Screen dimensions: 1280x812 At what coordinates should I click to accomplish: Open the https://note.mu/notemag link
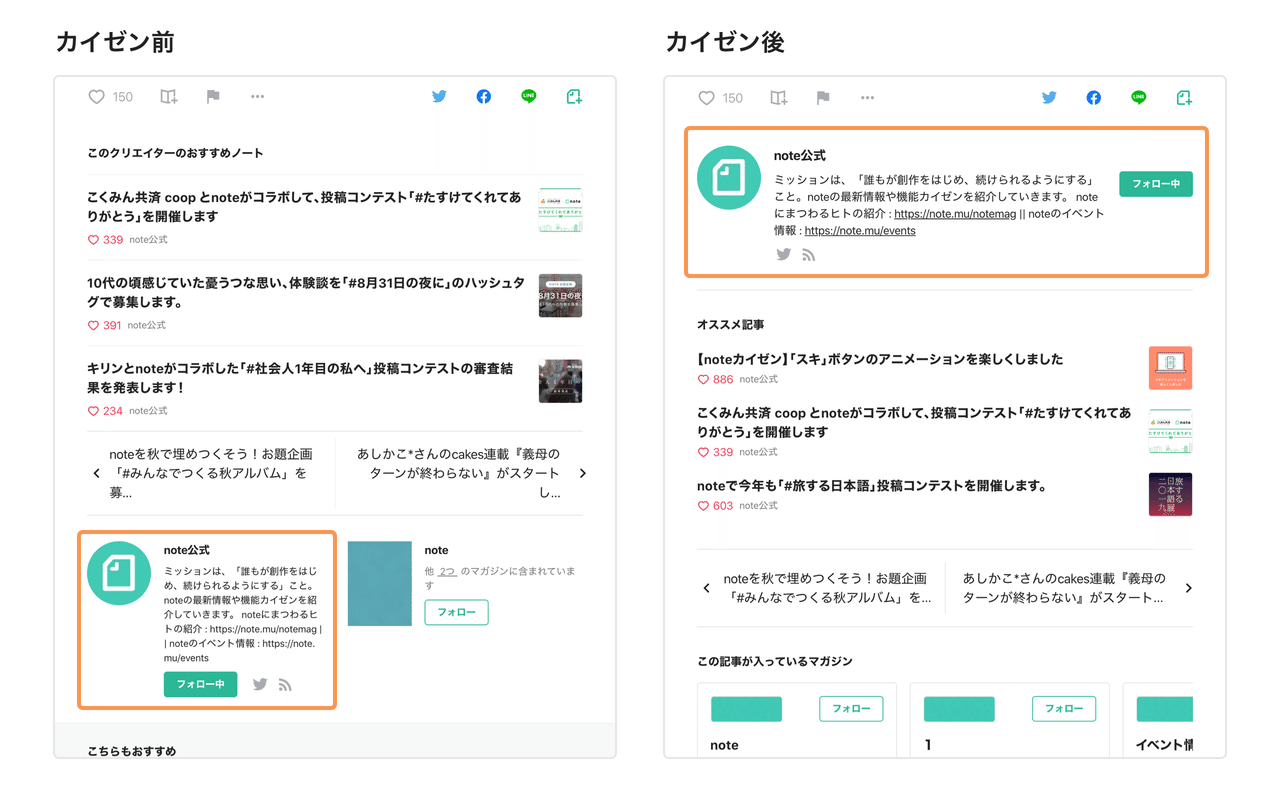click(955, 214)
